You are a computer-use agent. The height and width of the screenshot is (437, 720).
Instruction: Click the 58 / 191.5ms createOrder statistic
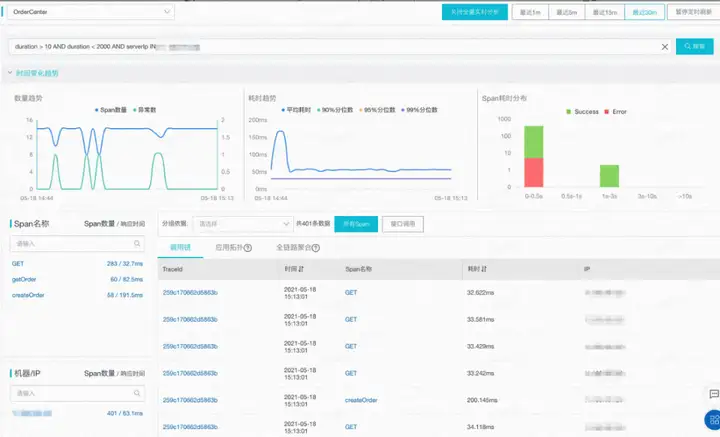click(x=125, y=295)
